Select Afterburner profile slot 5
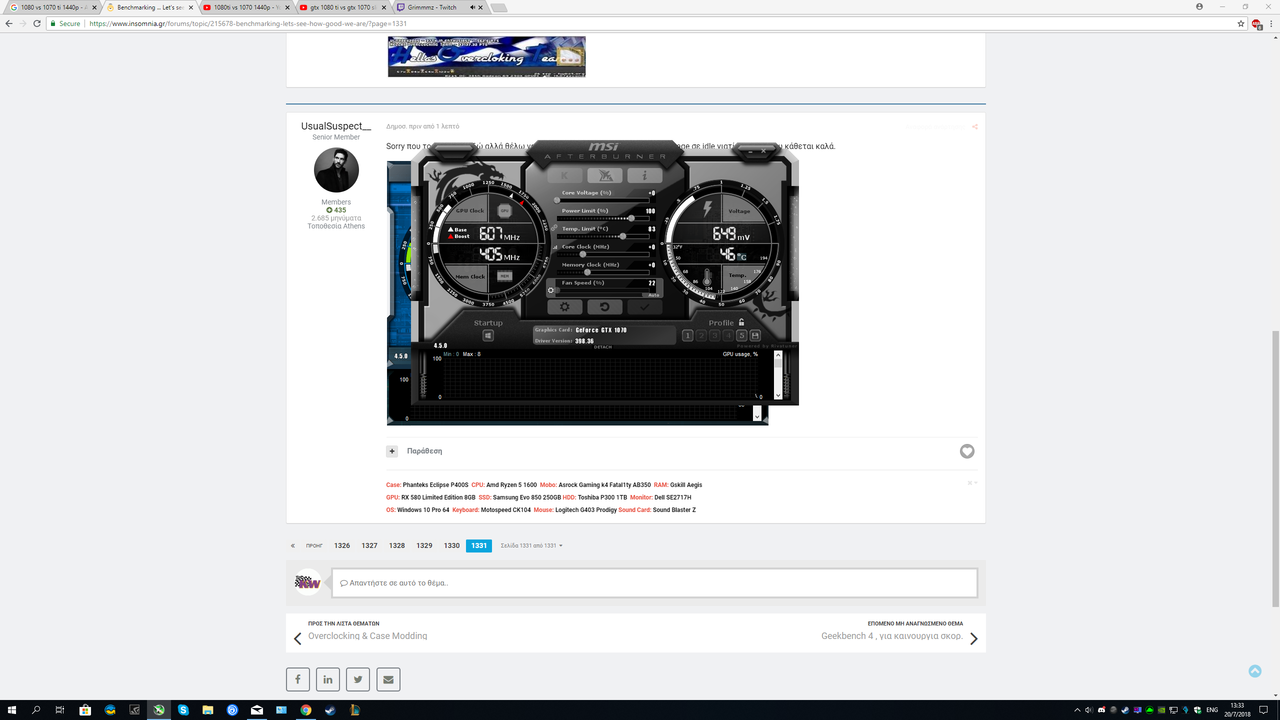Viewport: 1280px width, 720px height. click(741, 336)
